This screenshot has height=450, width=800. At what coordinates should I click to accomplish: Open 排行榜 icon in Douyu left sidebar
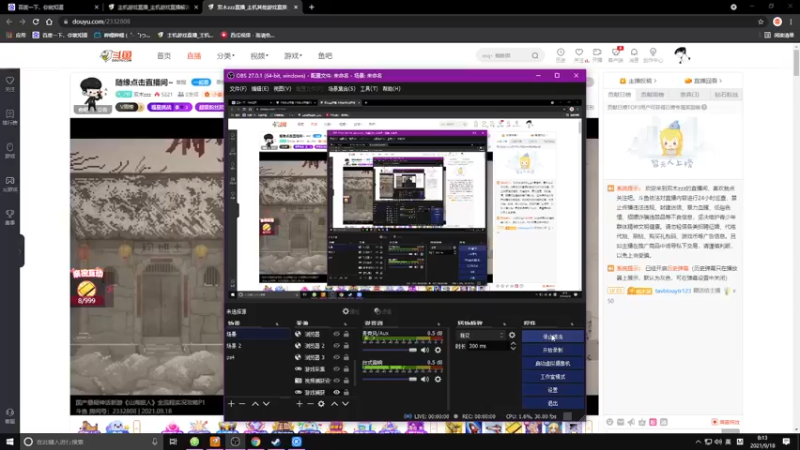point(10,114)
